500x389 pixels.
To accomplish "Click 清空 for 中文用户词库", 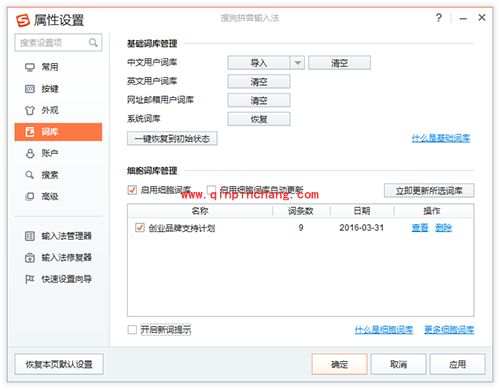I will (339, 63).
